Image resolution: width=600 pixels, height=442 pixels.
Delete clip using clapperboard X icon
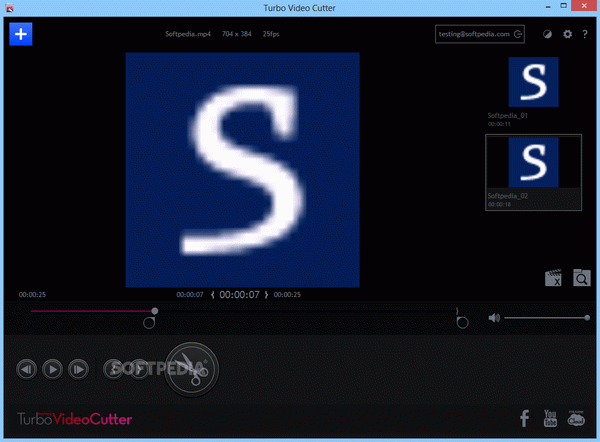point(553,278)
